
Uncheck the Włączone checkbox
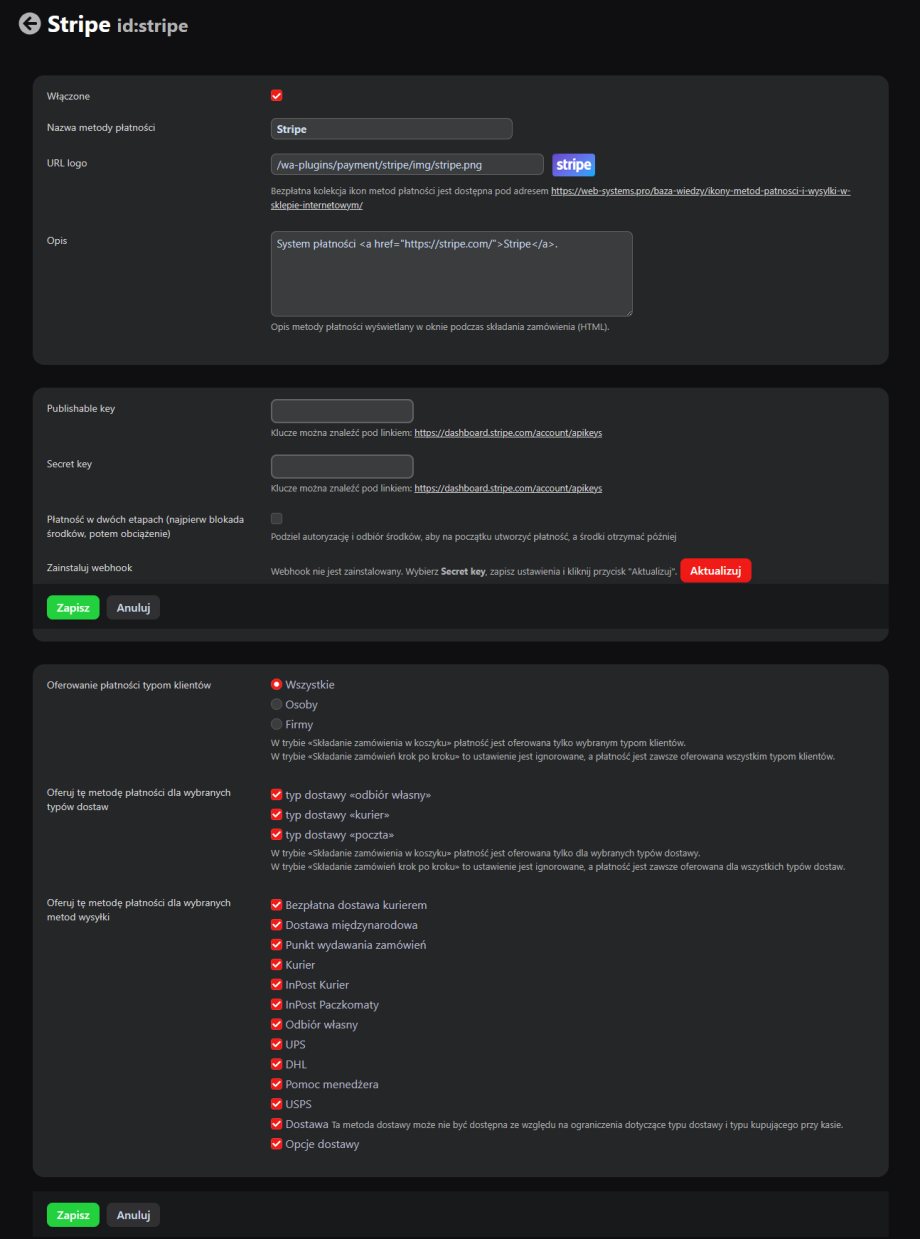pos(277,96)
